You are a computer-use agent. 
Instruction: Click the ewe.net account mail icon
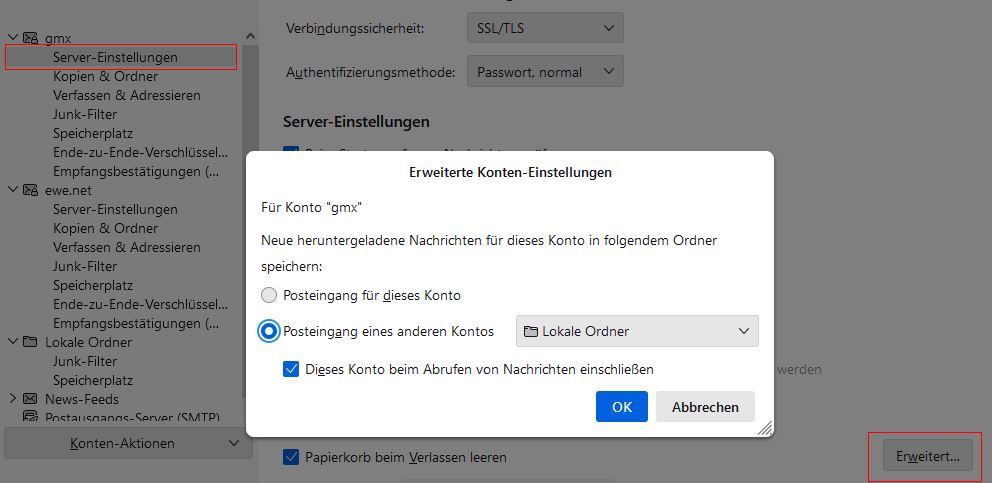click(x=30, y=190)
